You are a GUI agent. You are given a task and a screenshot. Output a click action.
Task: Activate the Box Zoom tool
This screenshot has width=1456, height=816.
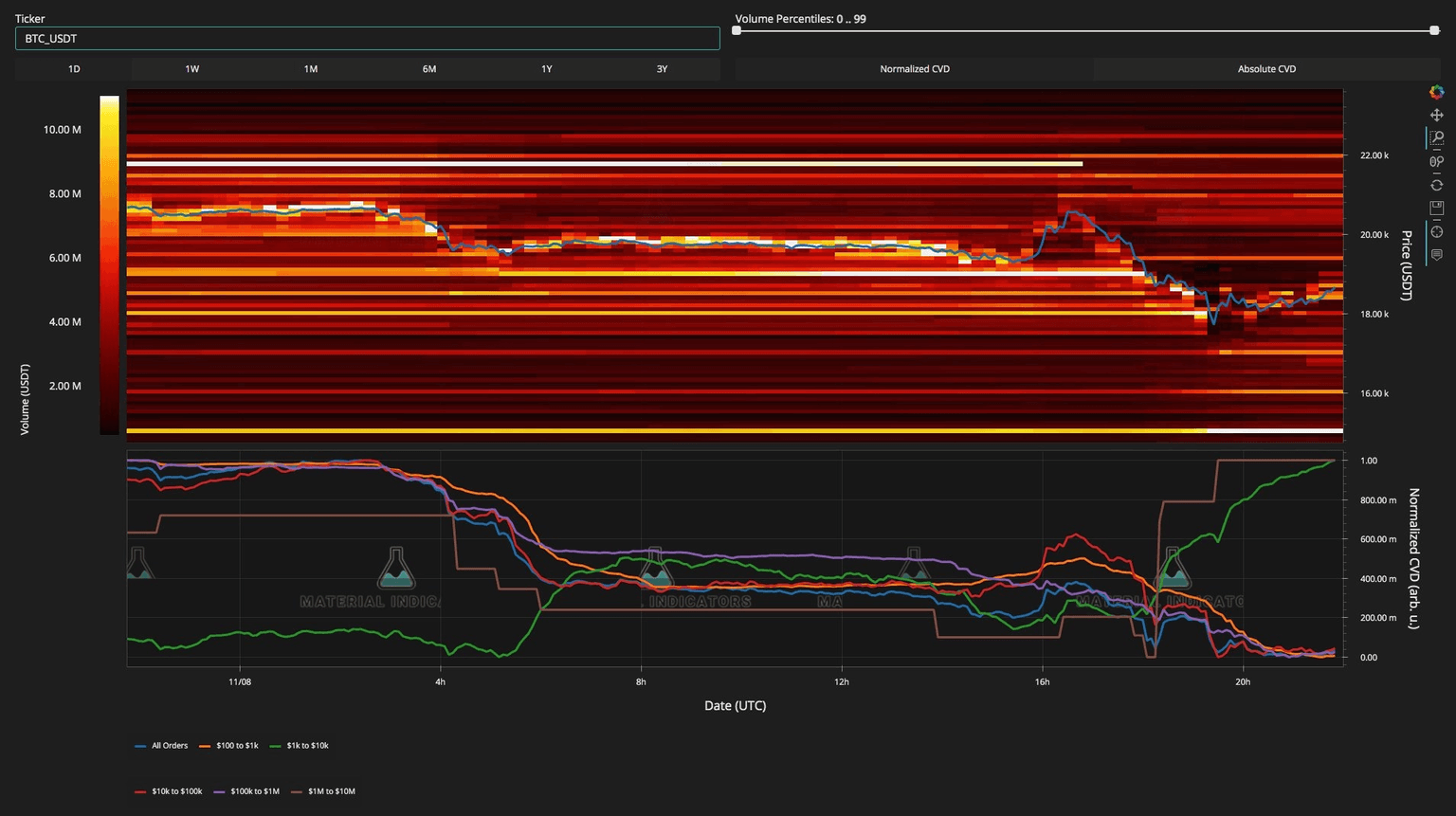[1436, 138]
